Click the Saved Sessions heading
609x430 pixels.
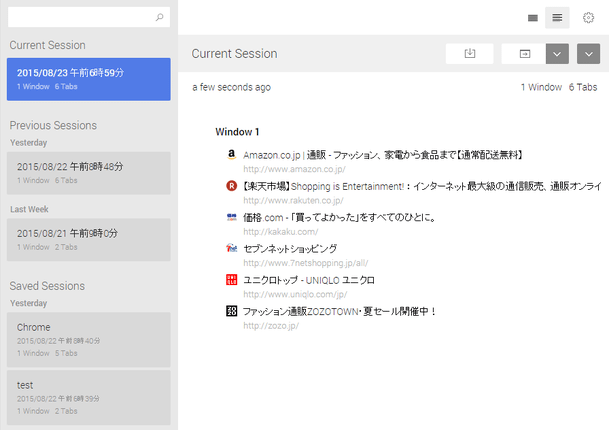point(47,286)
